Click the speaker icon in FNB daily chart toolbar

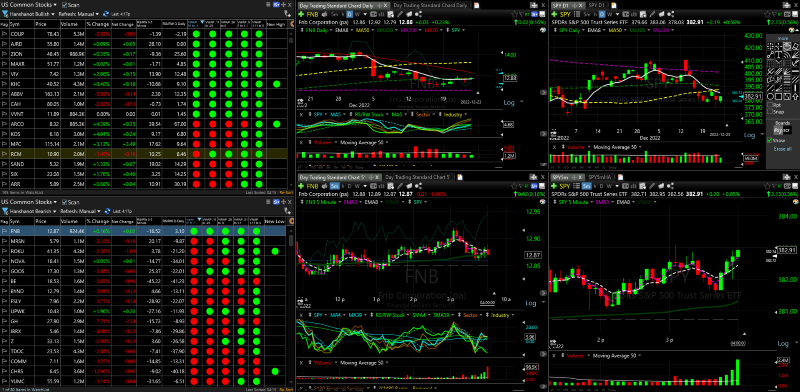tap(324, 14)
